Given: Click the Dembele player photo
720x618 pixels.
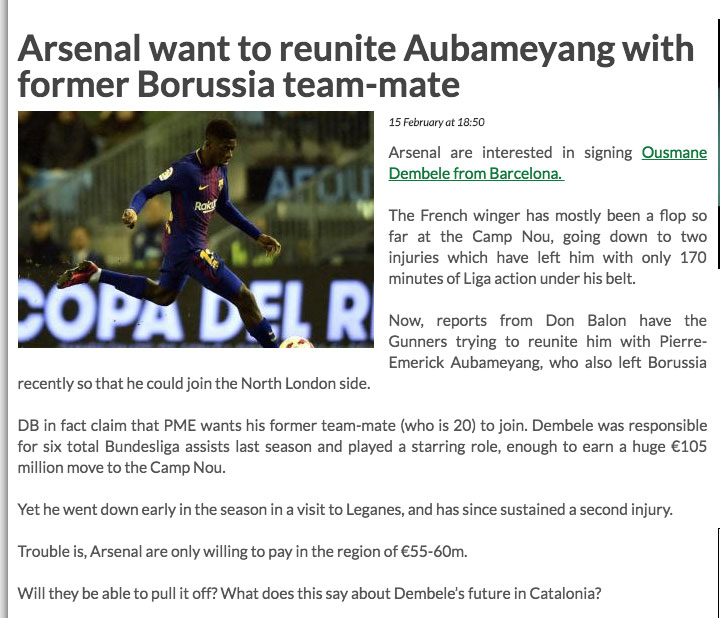Looking at the screenshot, I should [x=196, y=229].
